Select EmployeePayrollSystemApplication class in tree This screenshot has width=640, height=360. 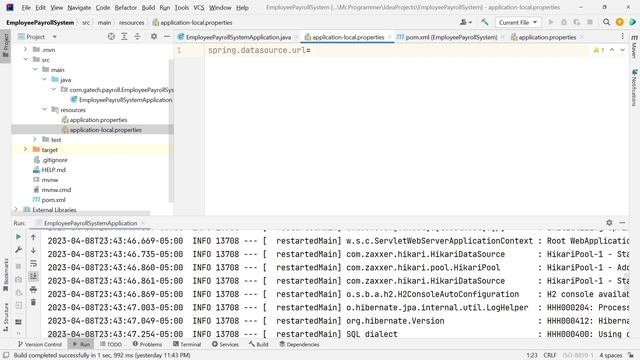tap(121, 100)
